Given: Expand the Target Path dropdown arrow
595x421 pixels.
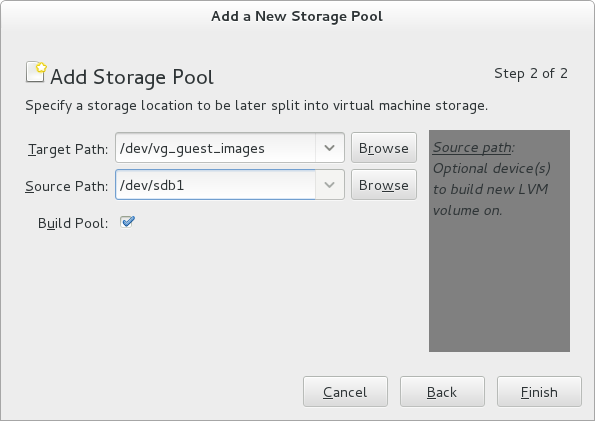Looking at the screenshot, I should point(329,148).
